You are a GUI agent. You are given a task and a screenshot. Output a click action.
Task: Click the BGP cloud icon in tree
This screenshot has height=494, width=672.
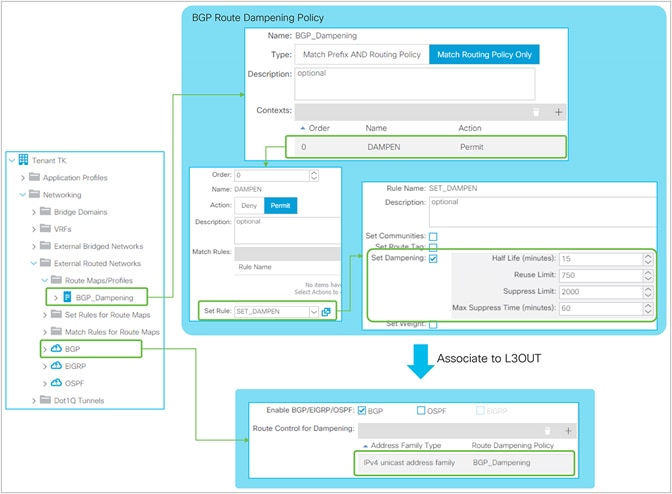point(57,348)
